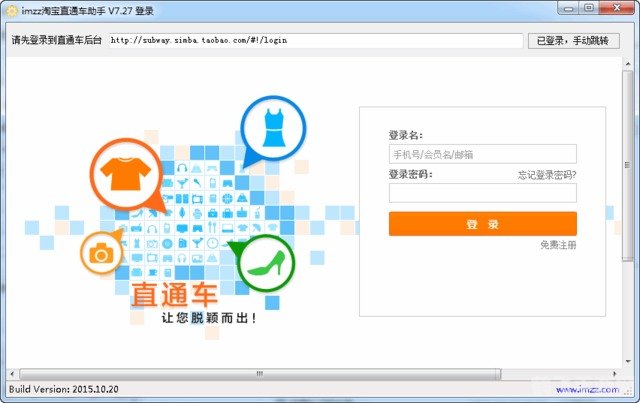Image resolution: width=640 pixels, height=403 pixels.
Task: Click the green high-heel shoe icon
Action: pos(265,263)
